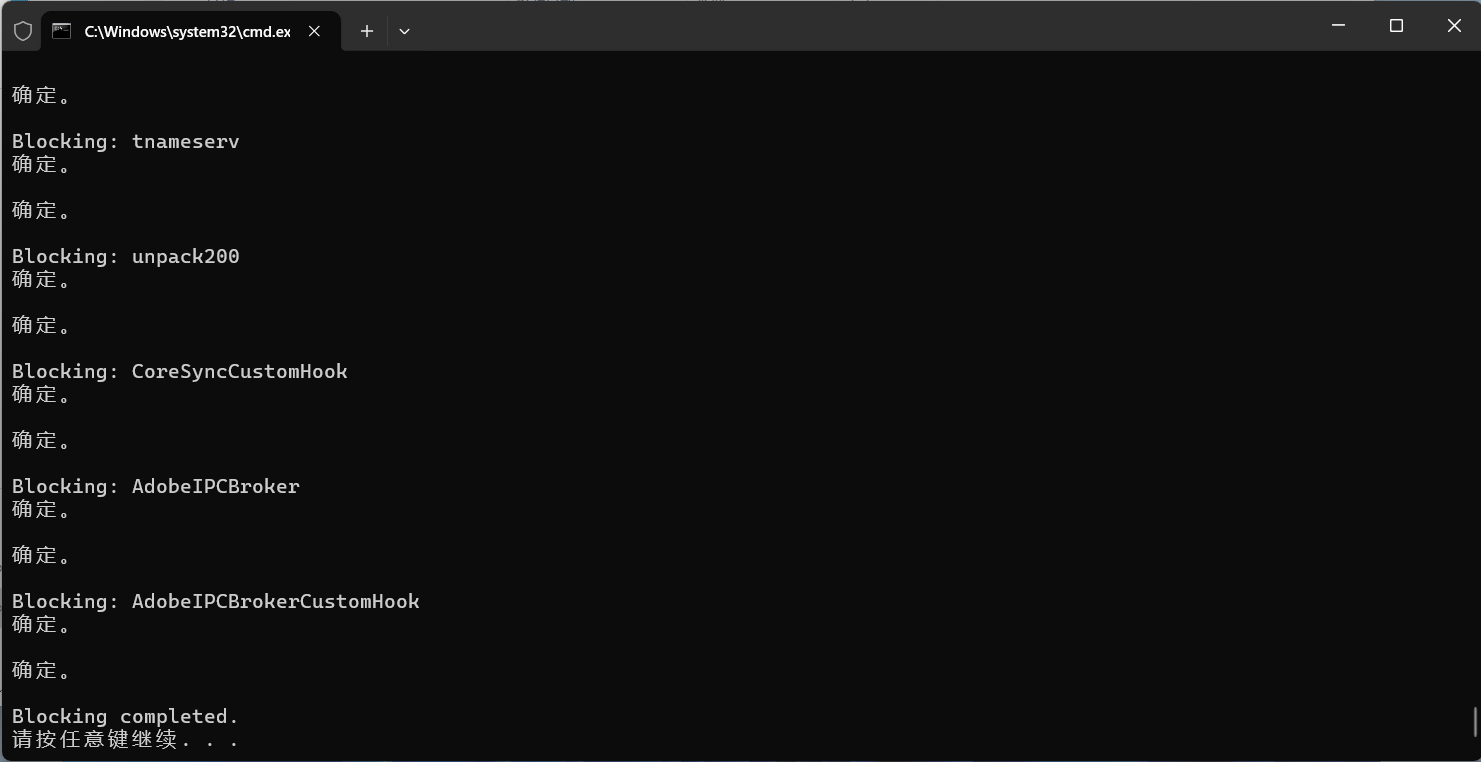
Task: Click the '请按任意键继续. . .' prompt
Action: coord(126,740)
